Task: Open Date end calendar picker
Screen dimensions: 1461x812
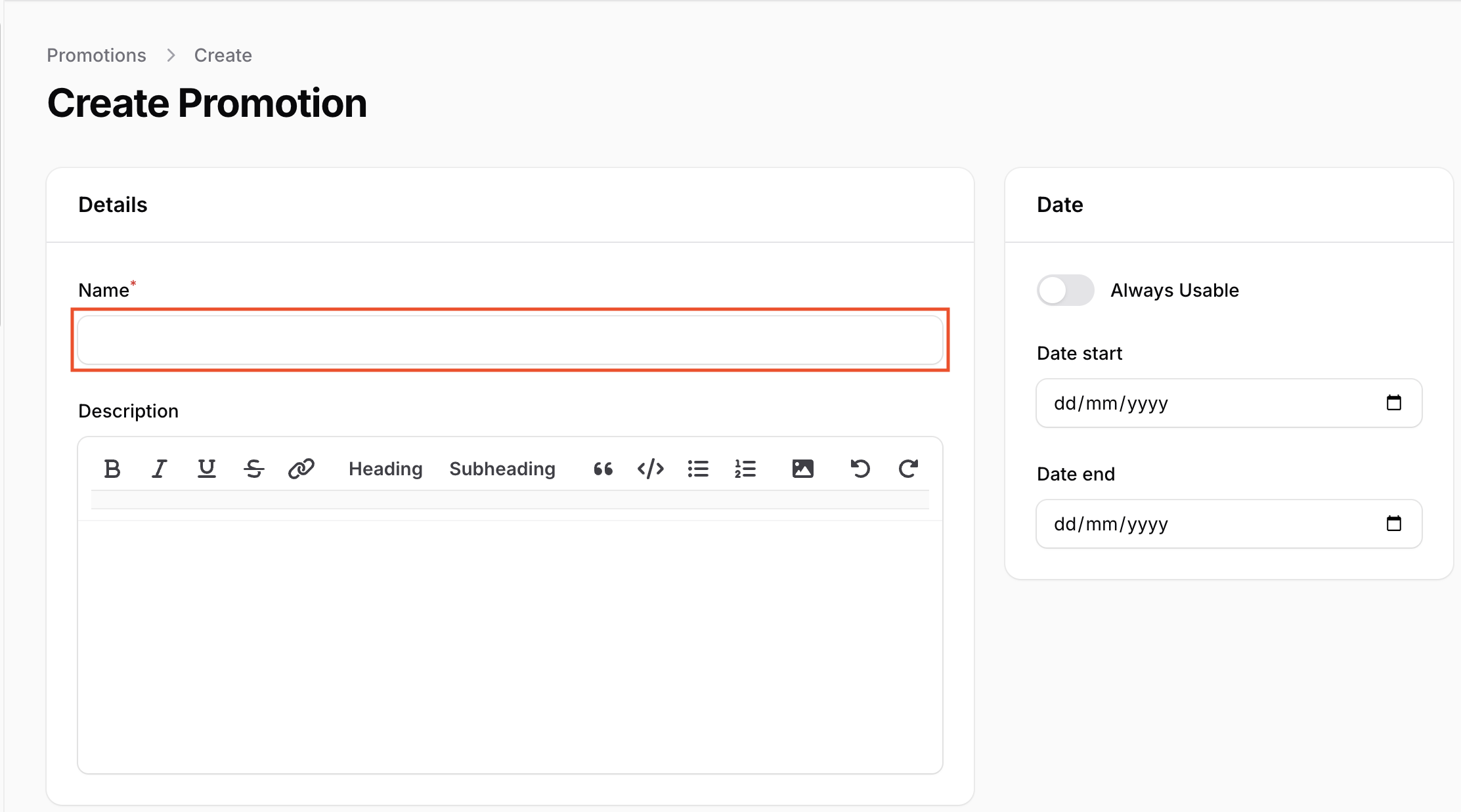Action: click(x=1393, y=524)
